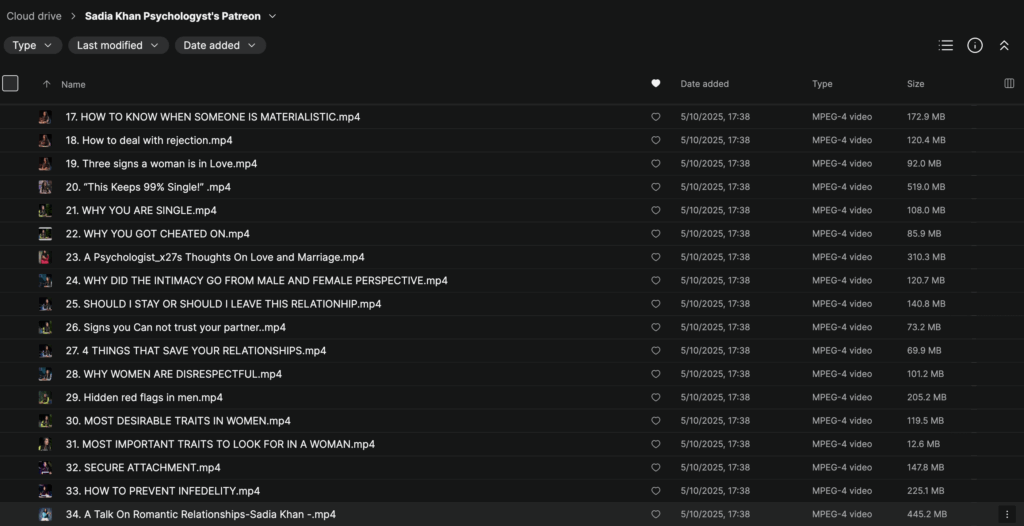This screenshot has width=1024, height=526.
Task: Open column settings icon in header
Action: [x=1008, y=84]
